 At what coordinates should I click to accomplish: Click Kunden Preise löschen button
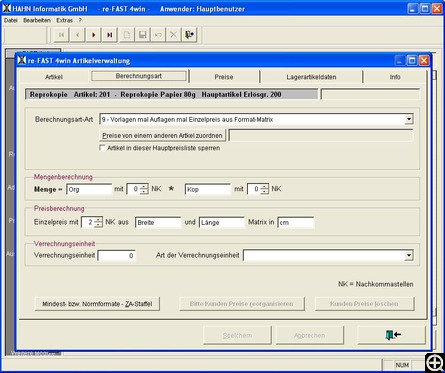tap(364, 304)
